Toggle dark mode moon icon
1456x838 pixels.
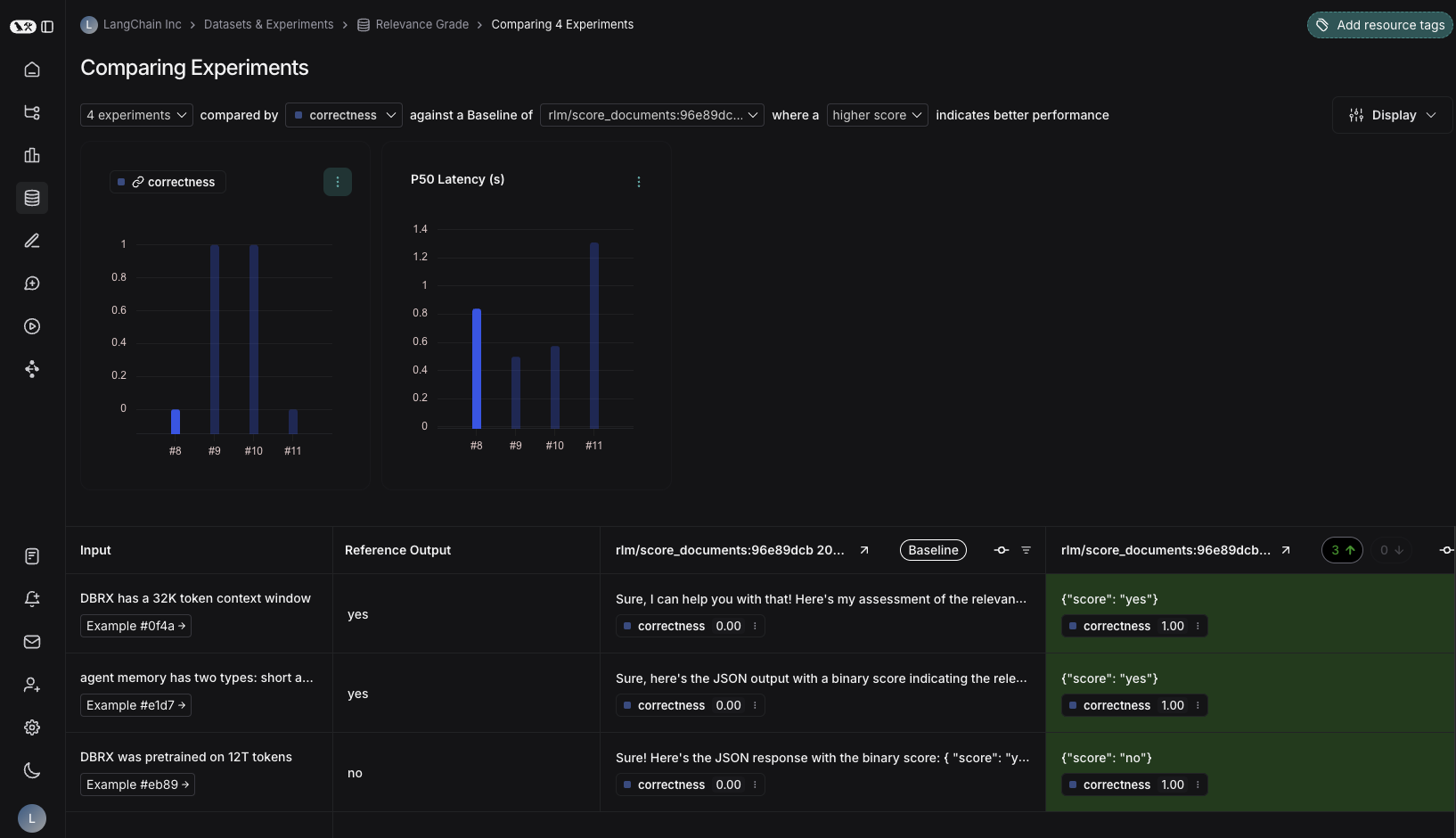click(x=32, y=770)
